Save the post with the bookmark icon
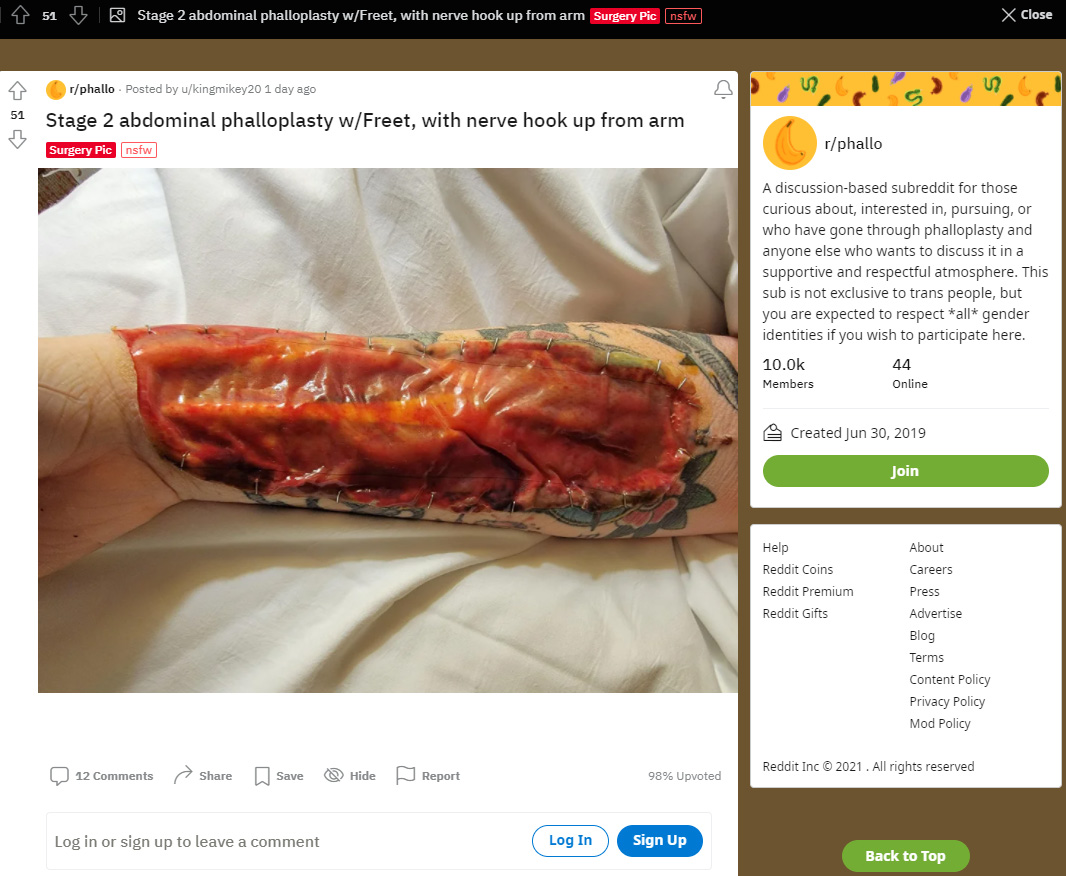1066x876 pixels. click(x=262, y=776)
